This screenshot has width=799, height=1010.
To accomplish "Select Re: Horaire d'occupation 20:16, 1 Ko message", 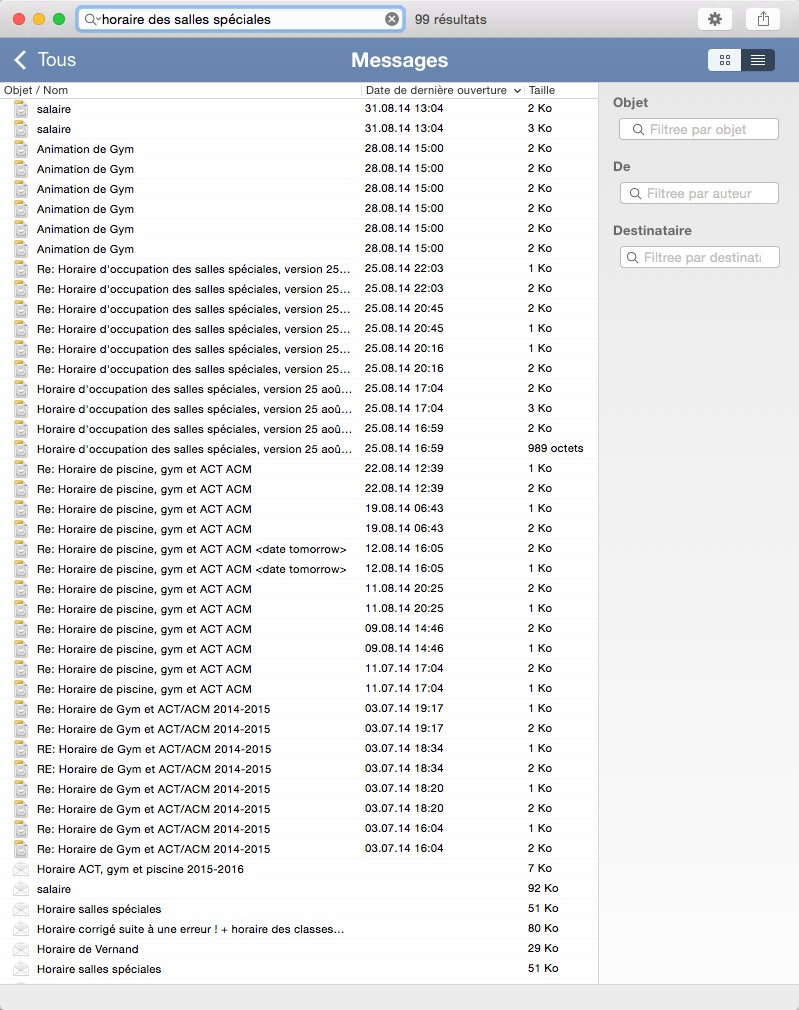I will [x=299, y=349].
